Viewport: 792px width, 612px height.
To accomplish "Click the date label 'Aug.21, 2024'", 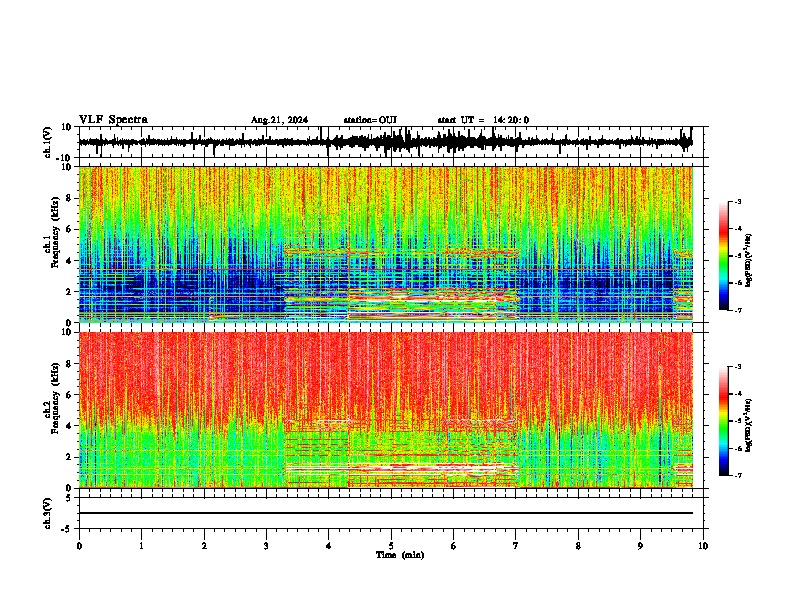I will coord(279,120).
